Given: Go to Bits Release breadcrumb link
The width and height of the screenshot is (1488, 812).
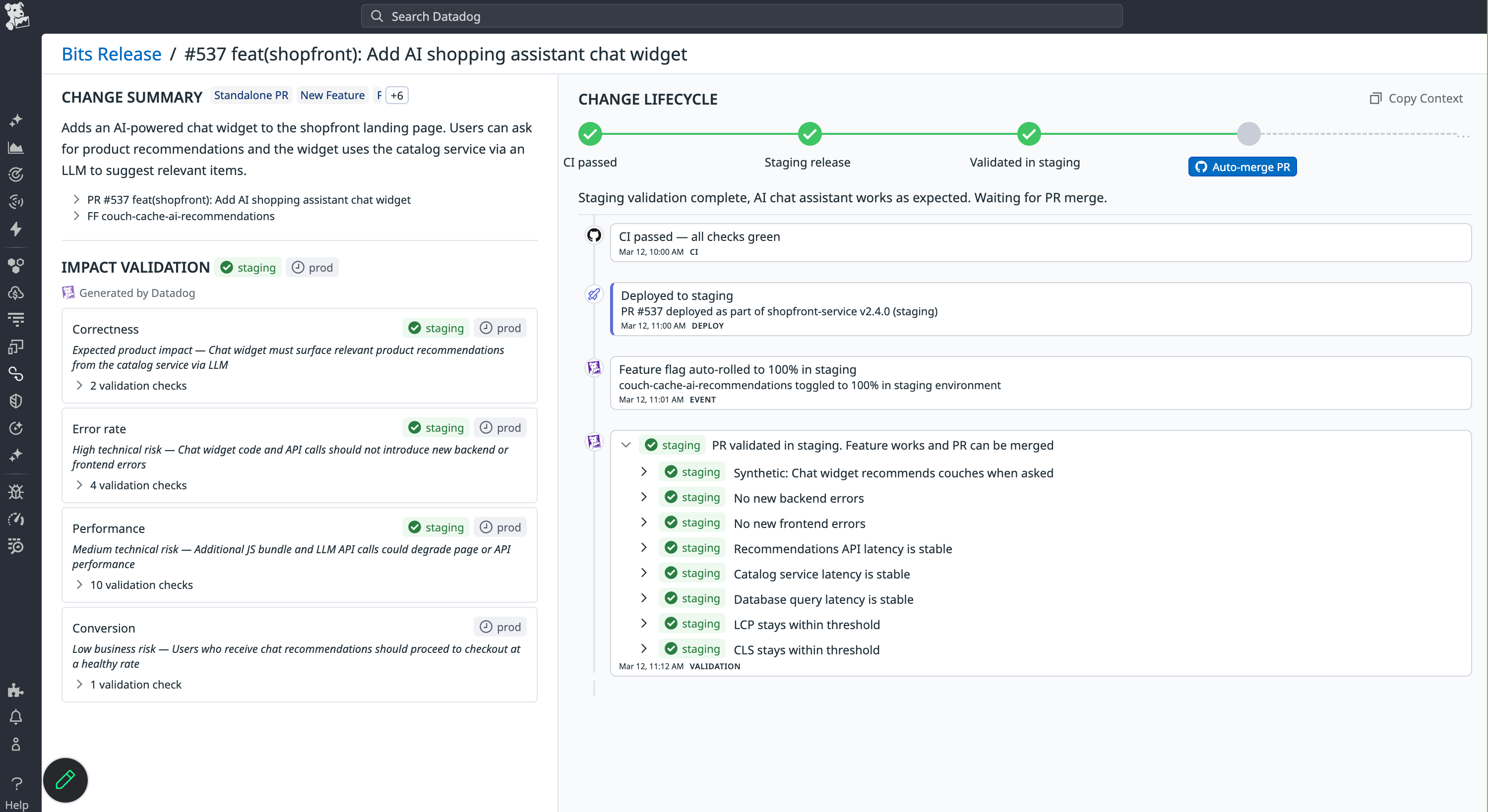Looking at the screenshot, I should tap(112, 54).
